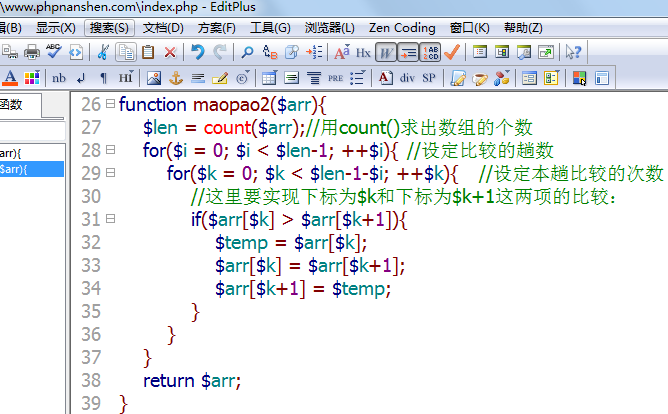Image resolution: width=668 pixels, height=414 pixels.
Task: Open the 搜索(S) menu
Action: click(109, 28)
